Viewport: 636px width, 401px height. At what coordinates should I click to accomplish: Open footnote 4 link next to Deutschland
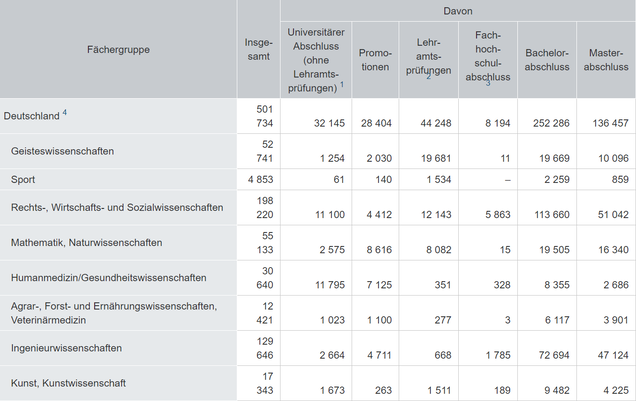click(64, 113)
